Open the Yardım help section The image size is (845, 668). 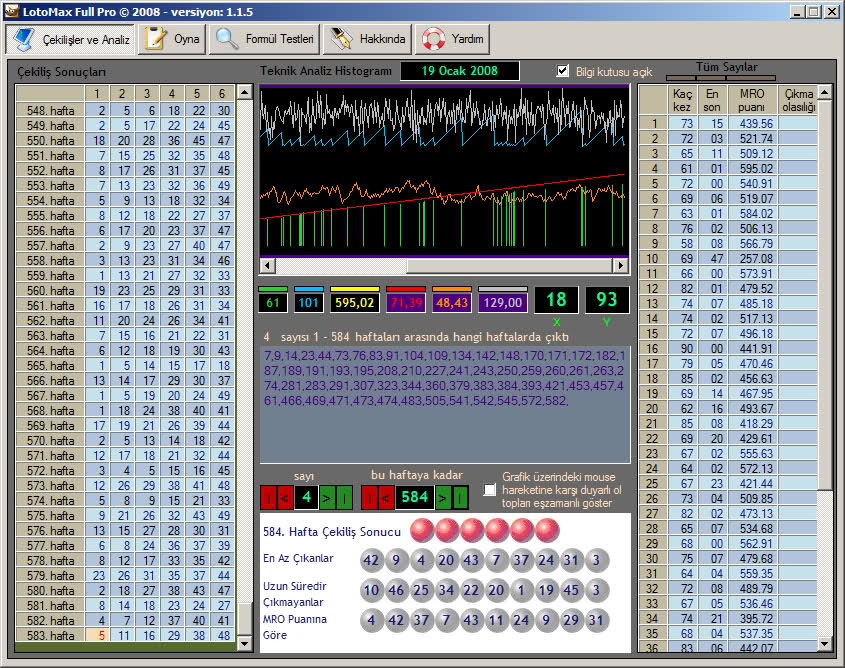tap(452, 39)
